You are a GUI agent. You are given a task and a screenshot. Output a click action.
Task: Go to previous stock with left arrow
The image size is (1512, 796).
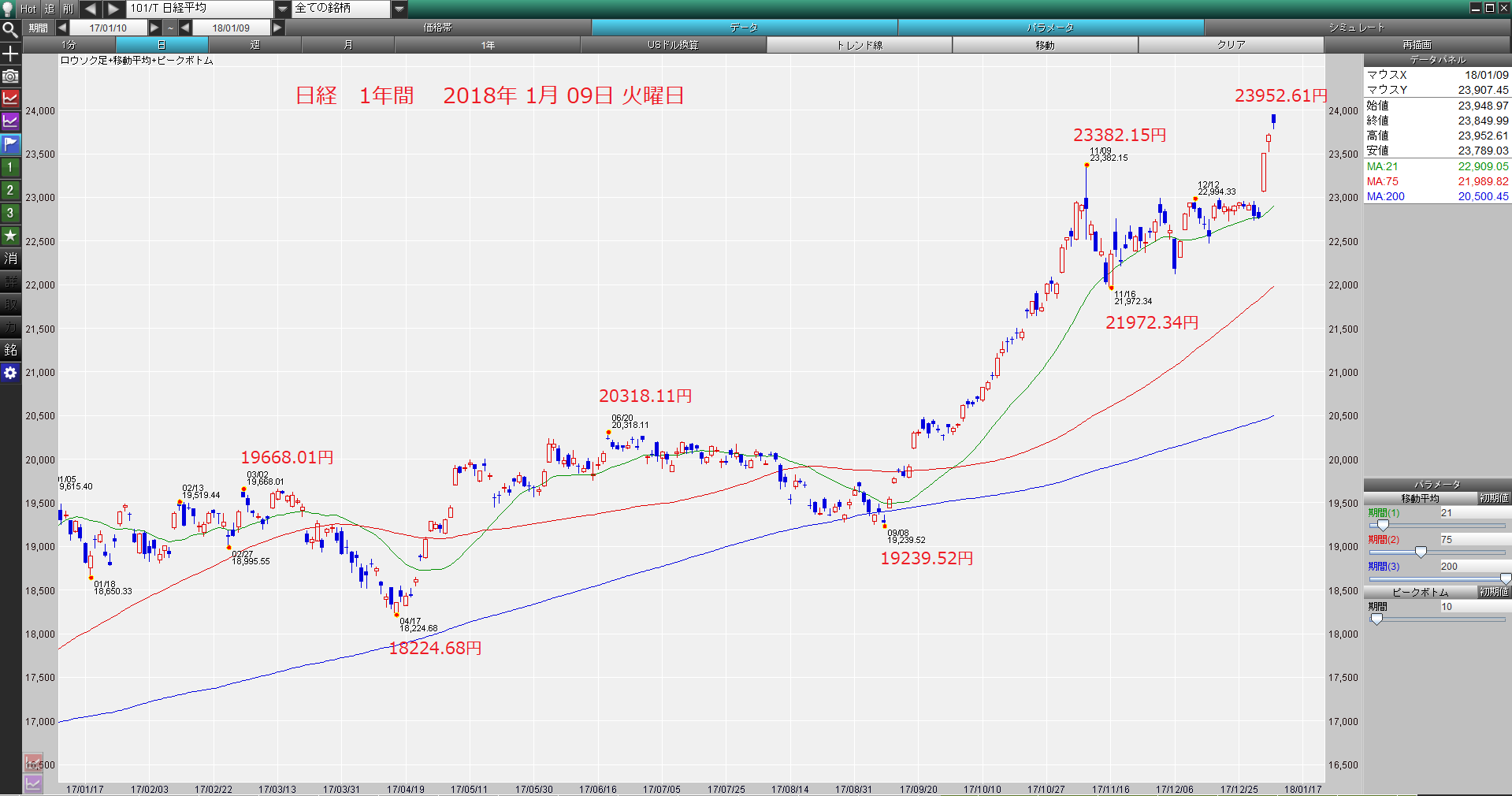pos(90,9)
